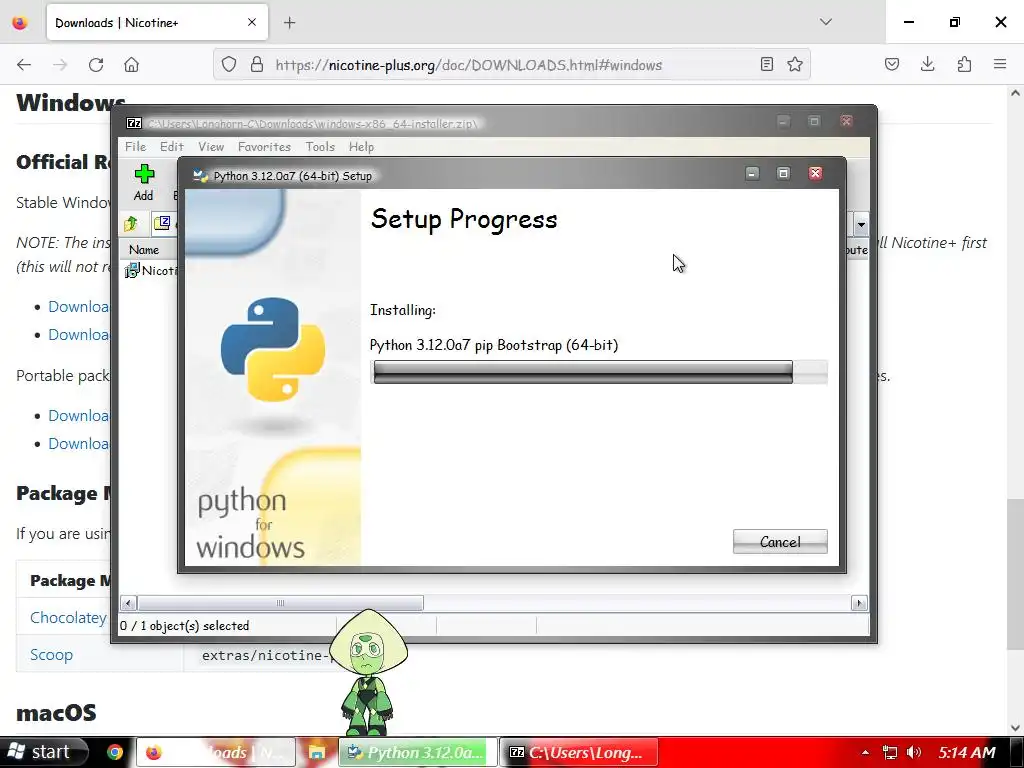This screenshot has height=768, width=1024.
Task: Click the volume tray icon
Action: [x=914, y=752]
